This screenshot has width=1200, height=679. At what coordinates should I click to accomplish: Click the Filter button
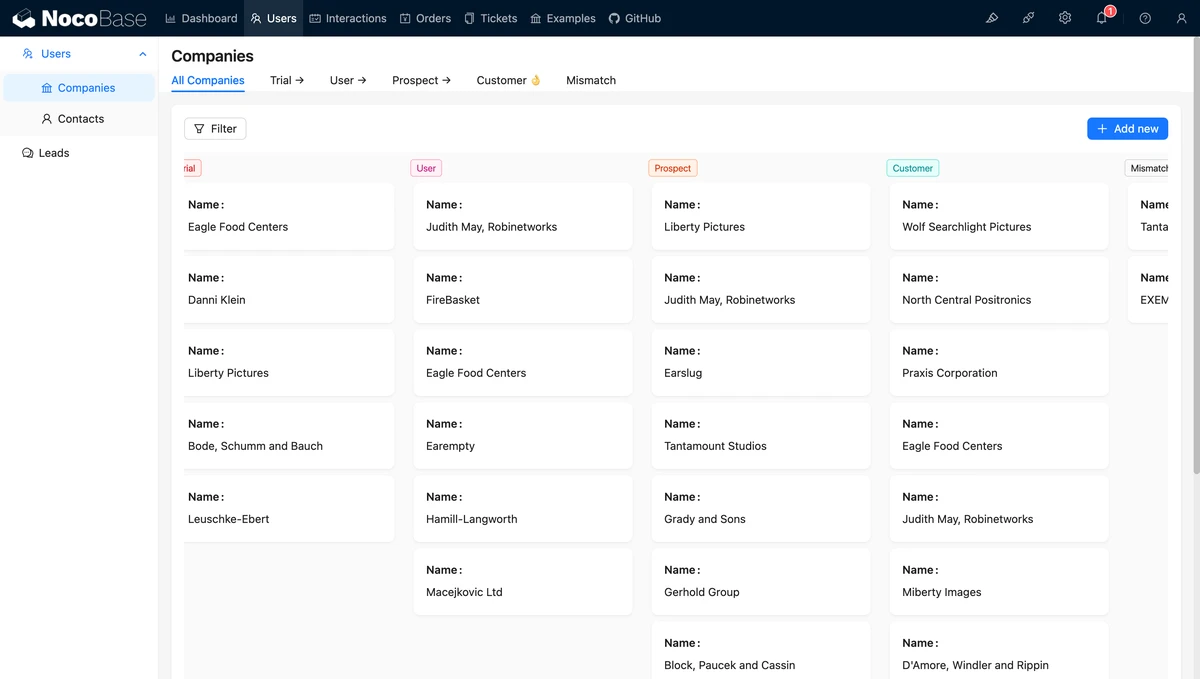[x=215, y=128]
